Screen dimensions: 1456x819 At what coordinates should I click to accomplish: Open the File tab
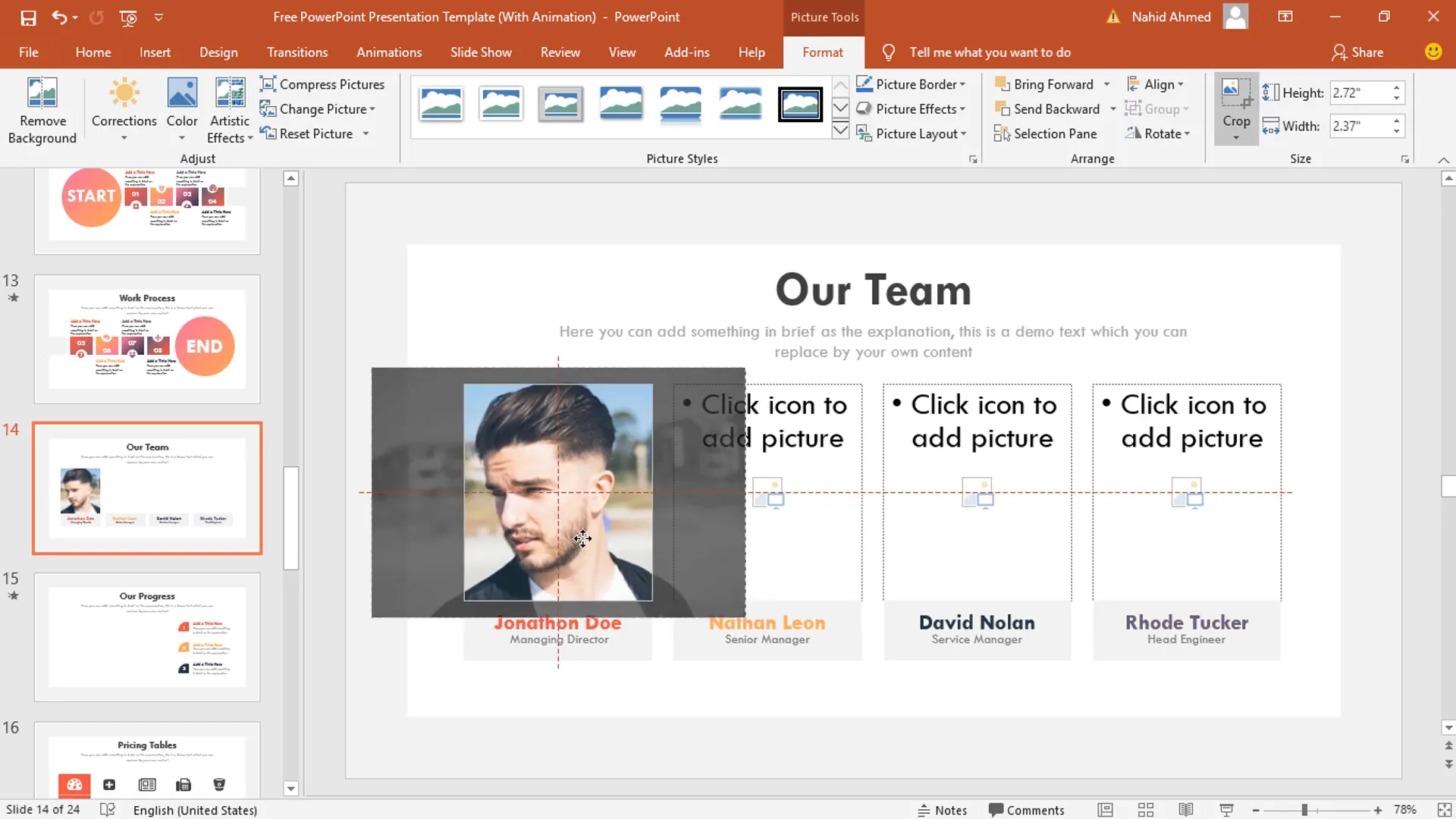(29, 52)
